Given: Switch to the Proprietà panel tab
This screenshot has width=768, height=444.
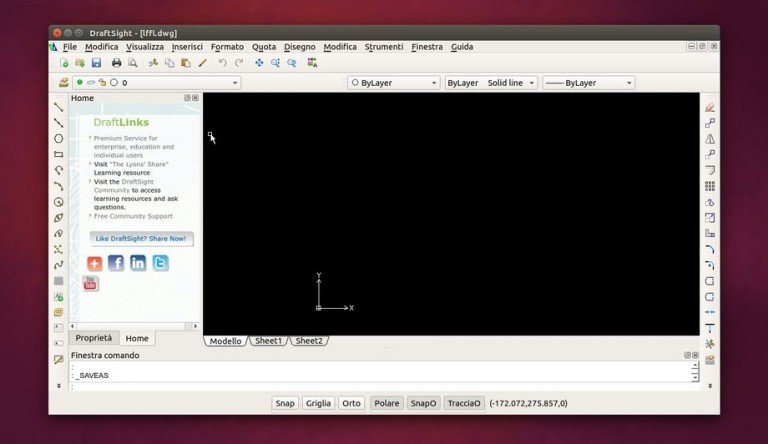Looking at the screenshot, I should [x=95, y=338].
